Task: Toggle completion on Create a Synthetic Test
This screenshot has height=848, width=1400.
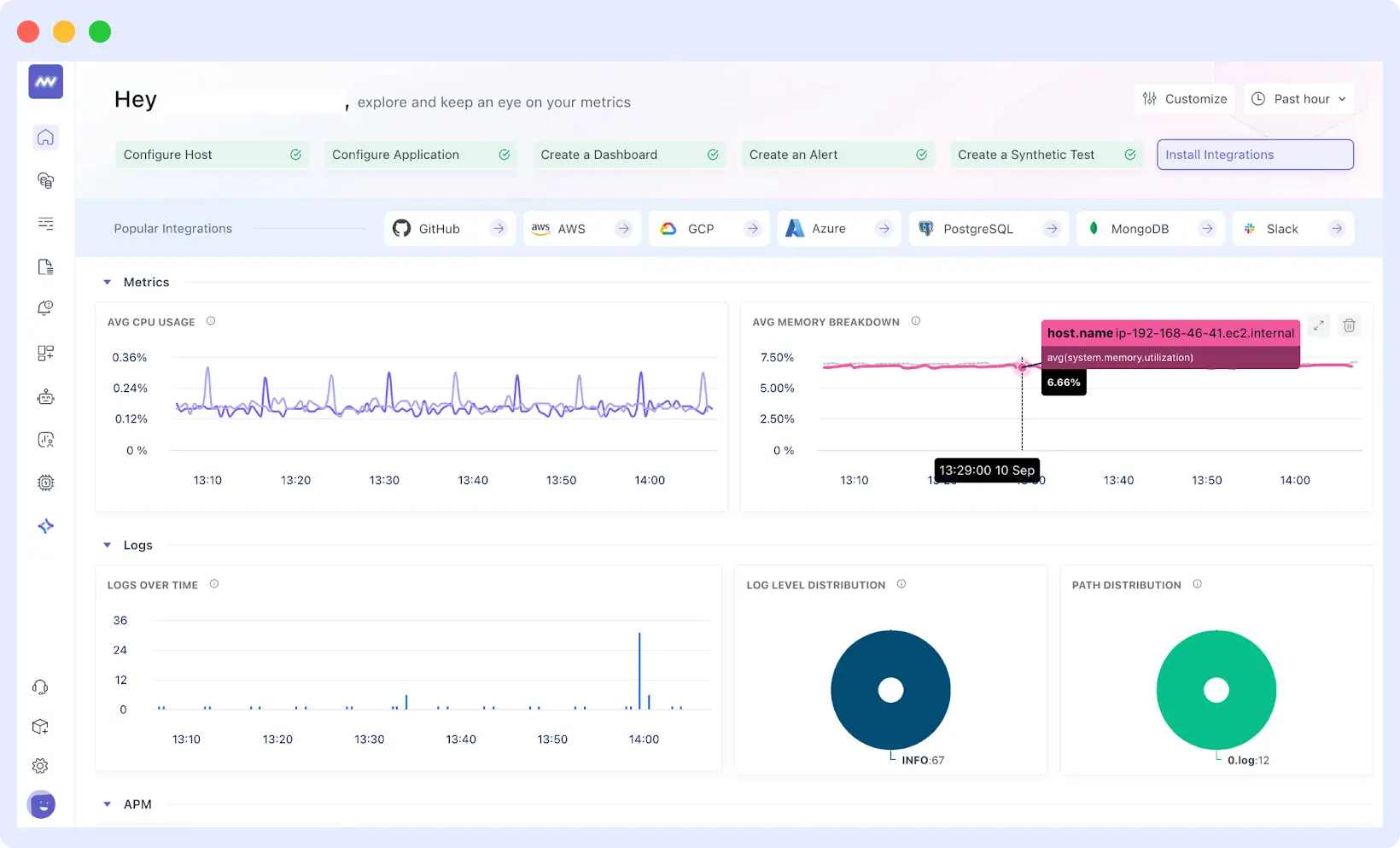Action: click(x=1129, y=155)
